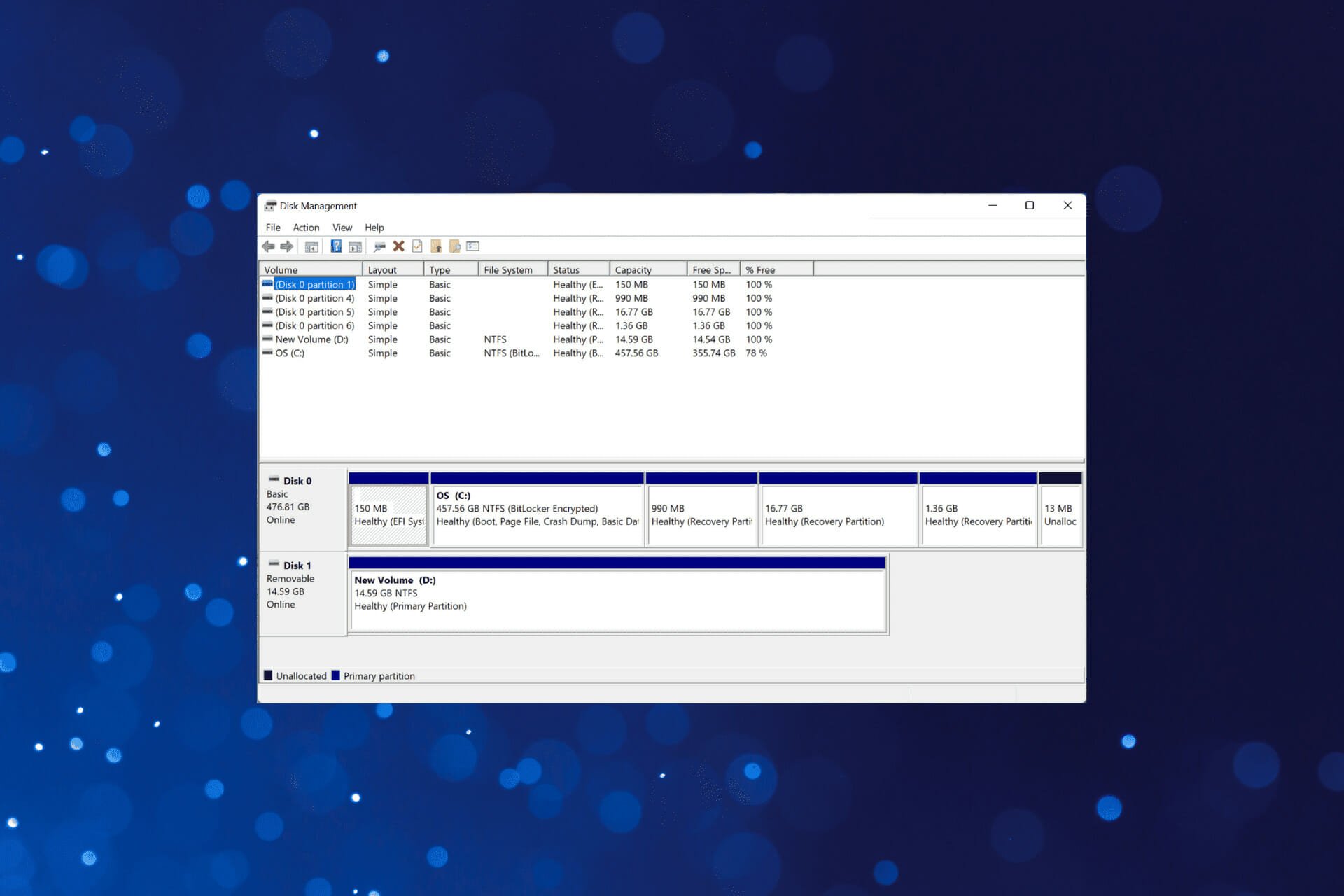This screenshot has width=1344, height=896.
Task: Open the File menu
Action: click(x=272, y=227)
